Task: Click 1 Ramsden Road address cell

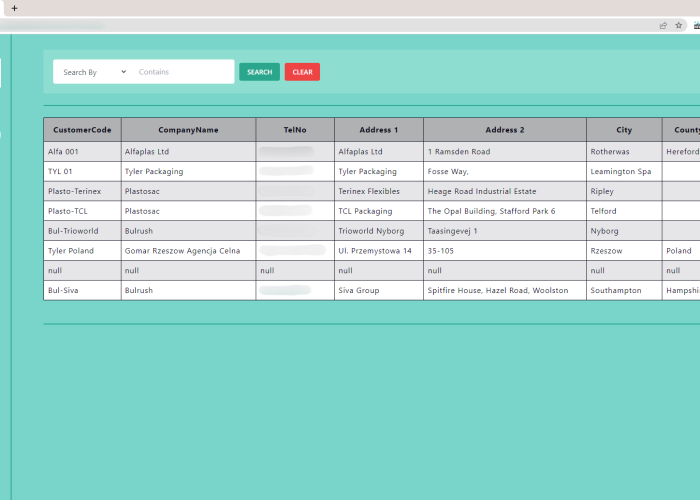Action: click(505, 152)
